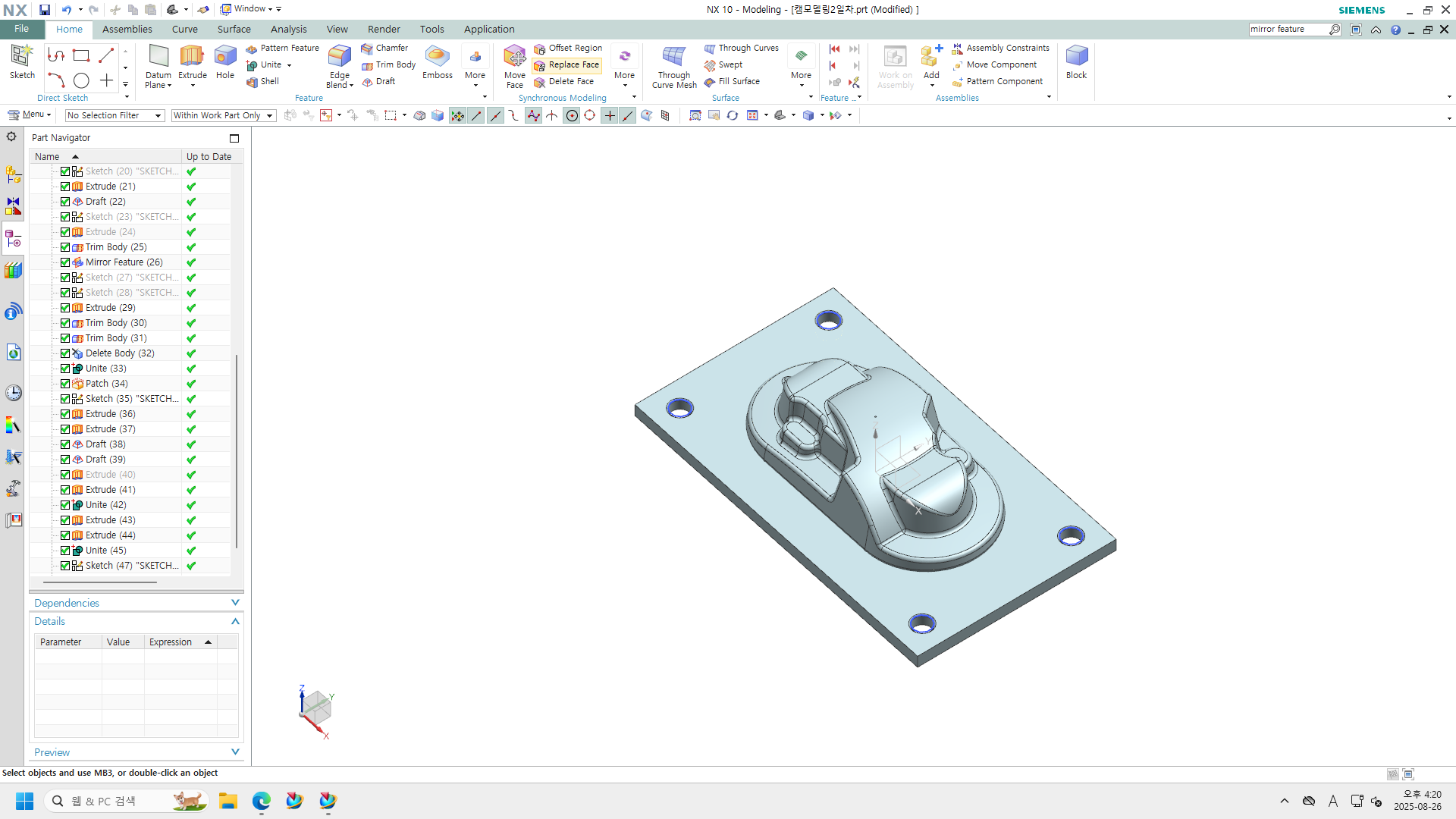The height and width of the screenshot is (819, 1456).
Task: Click the Datum Plane icon
Action: [158, 57]
